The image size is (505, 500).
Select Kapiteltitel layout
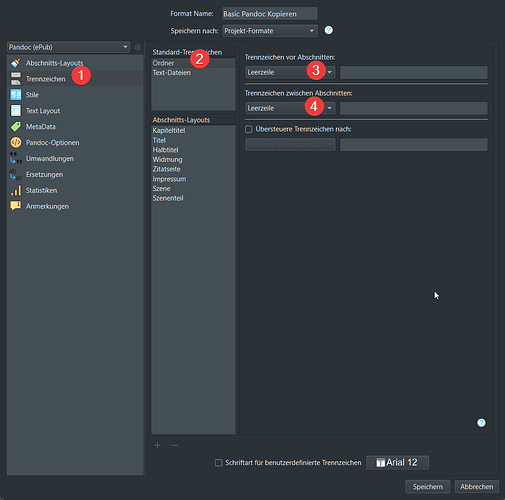click(x=193, y=131)
